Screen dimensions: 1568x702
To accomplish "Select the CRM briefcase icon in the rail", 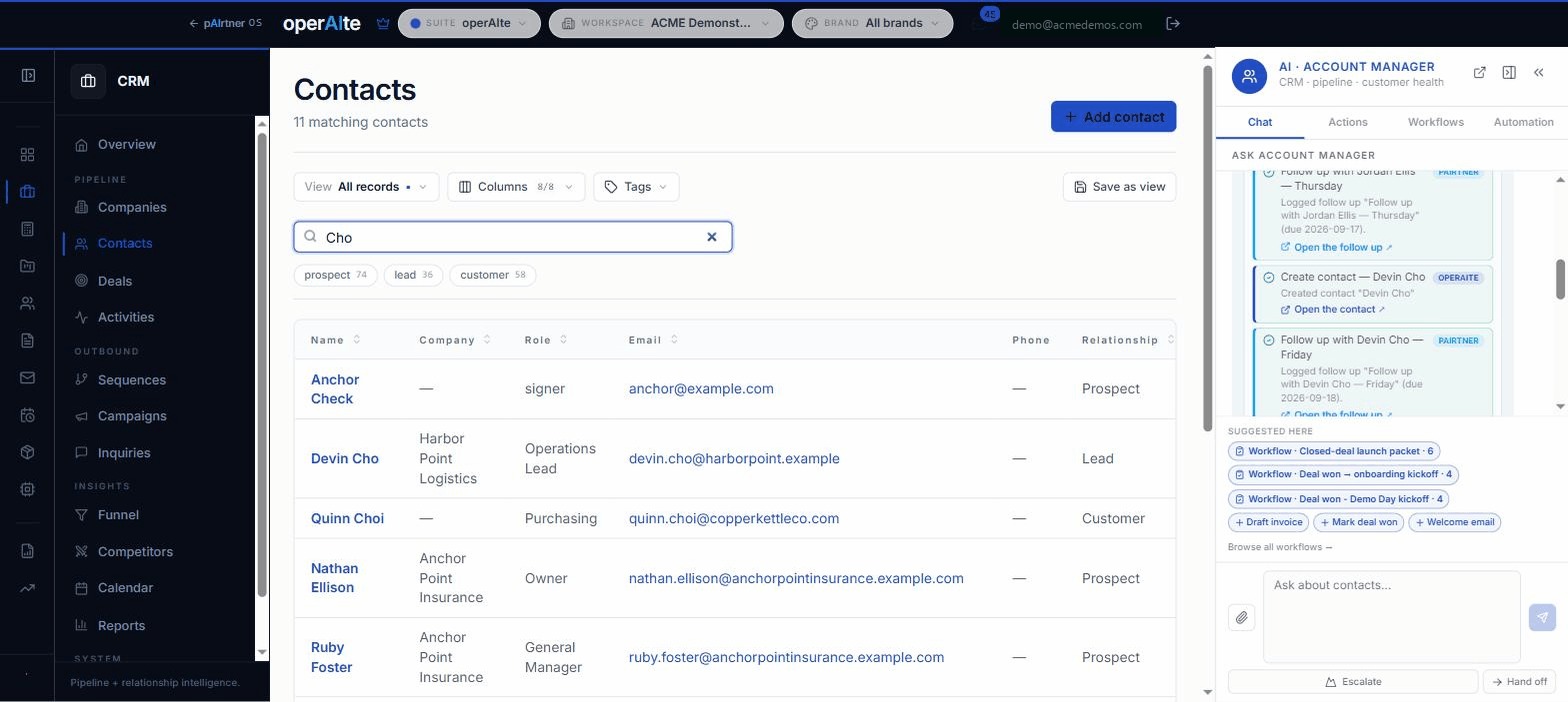I will [x=27, y=192].
